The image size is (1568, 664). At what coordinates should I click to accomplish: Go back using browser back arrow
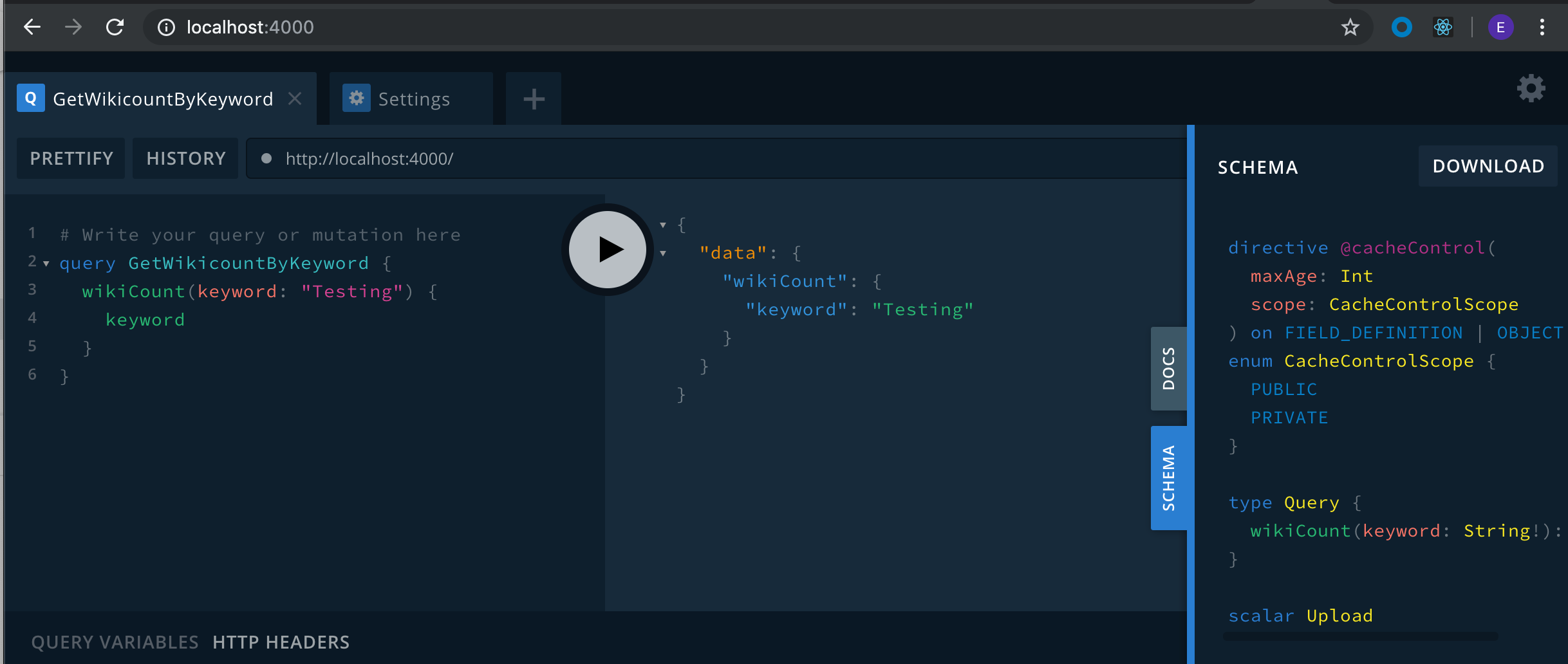32,27
